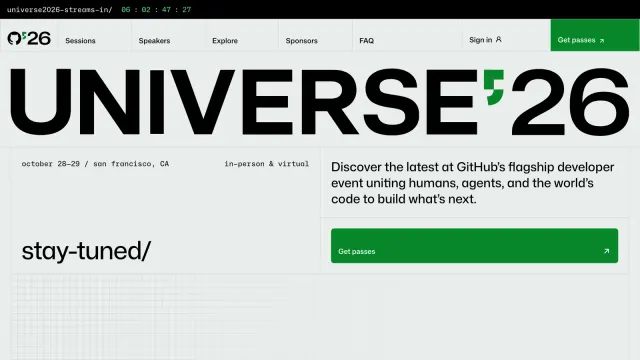Click the countdown timer 06 : 02 : 47 : 27
This screenshot has height=360, width=640.
pos(156,9)
